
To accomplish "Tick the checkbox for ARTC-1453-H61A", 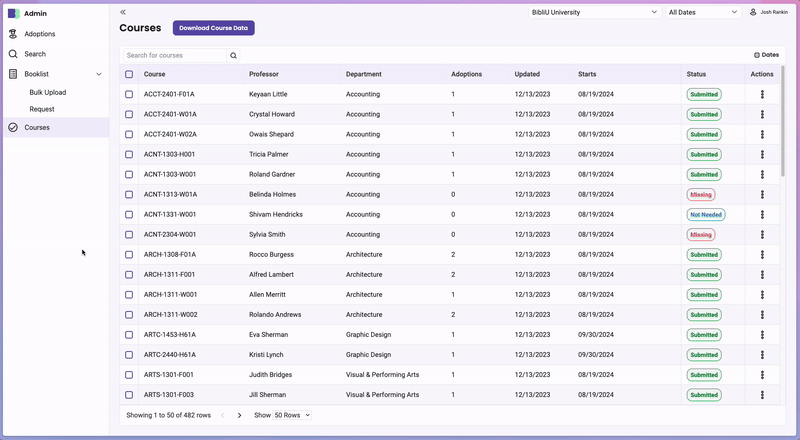I will 129,335.
